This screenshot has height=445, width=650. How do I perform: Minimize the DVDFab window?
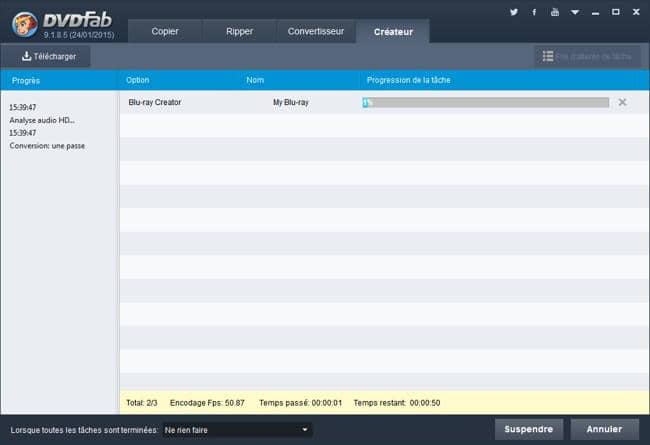(x=594, y=12)
